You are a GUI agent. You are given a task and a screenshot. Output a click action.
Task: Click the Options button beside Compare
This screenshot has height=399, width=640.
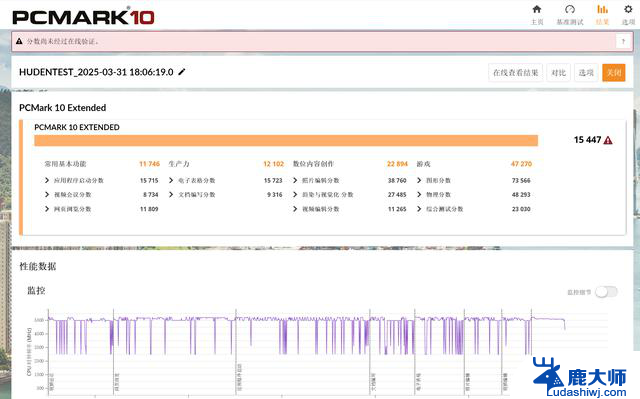coord(586,73)
